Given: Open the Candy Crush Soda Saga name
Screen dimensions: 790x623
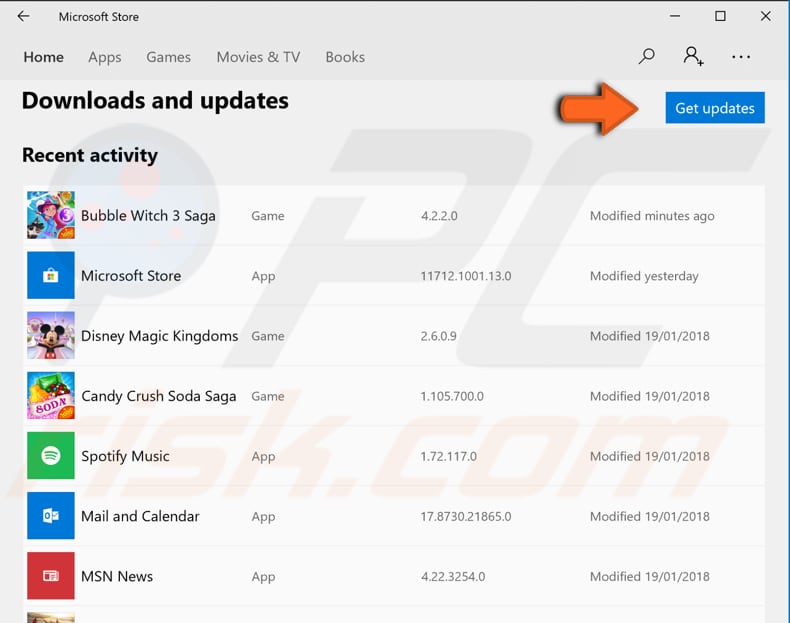Looking at the screenshot, I should point(159,396).
